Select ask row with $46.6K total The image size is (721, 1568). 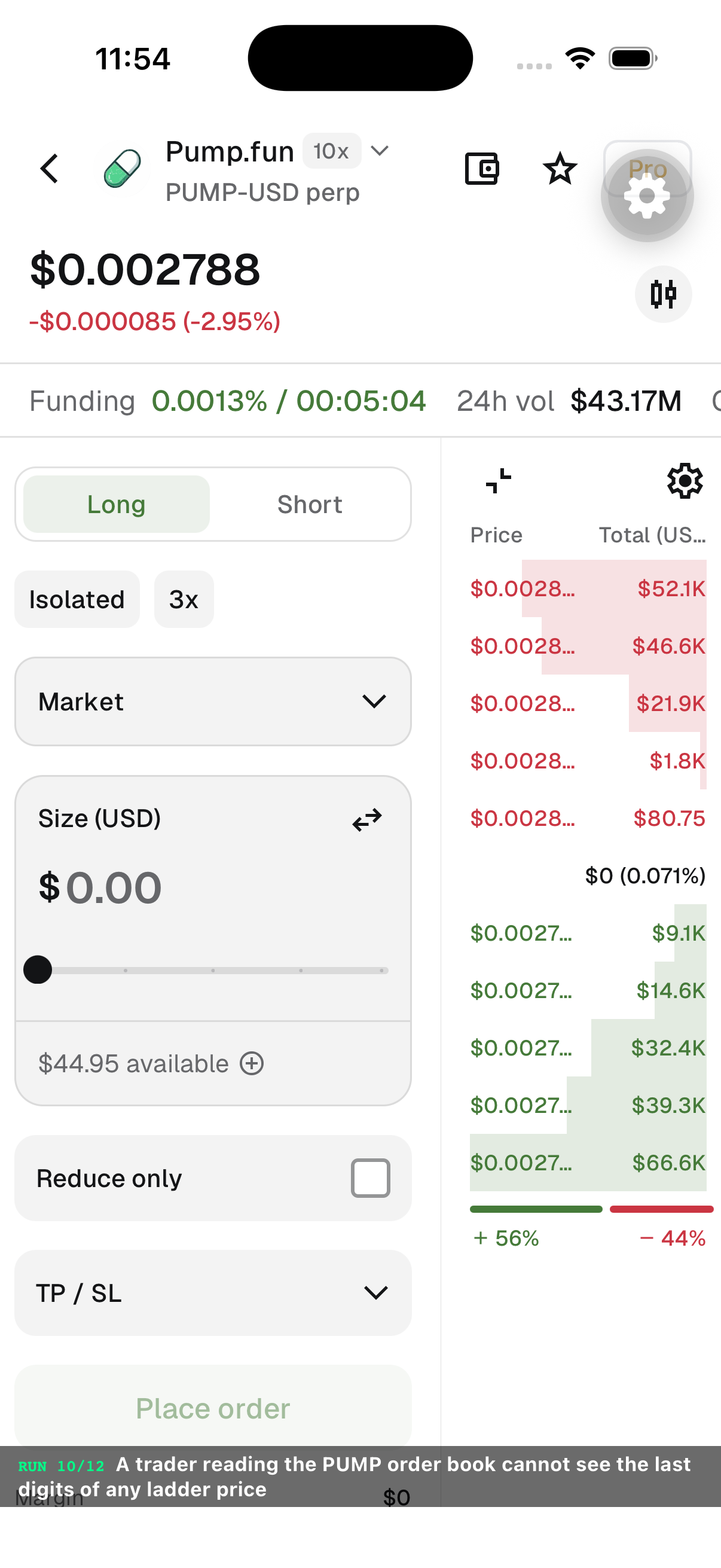588,646
